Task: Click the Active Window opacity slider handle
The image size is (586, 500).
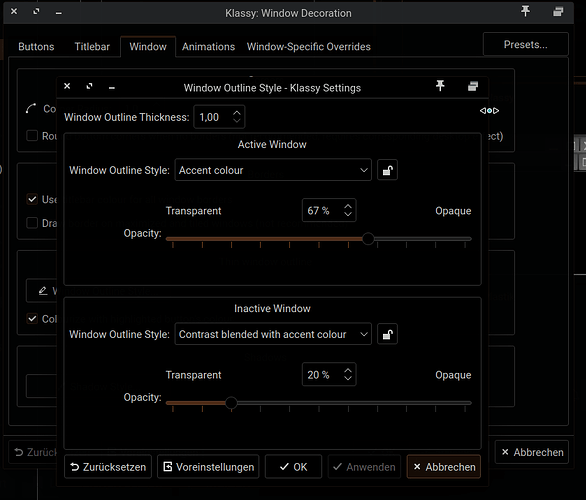Action: click(368, 239)
